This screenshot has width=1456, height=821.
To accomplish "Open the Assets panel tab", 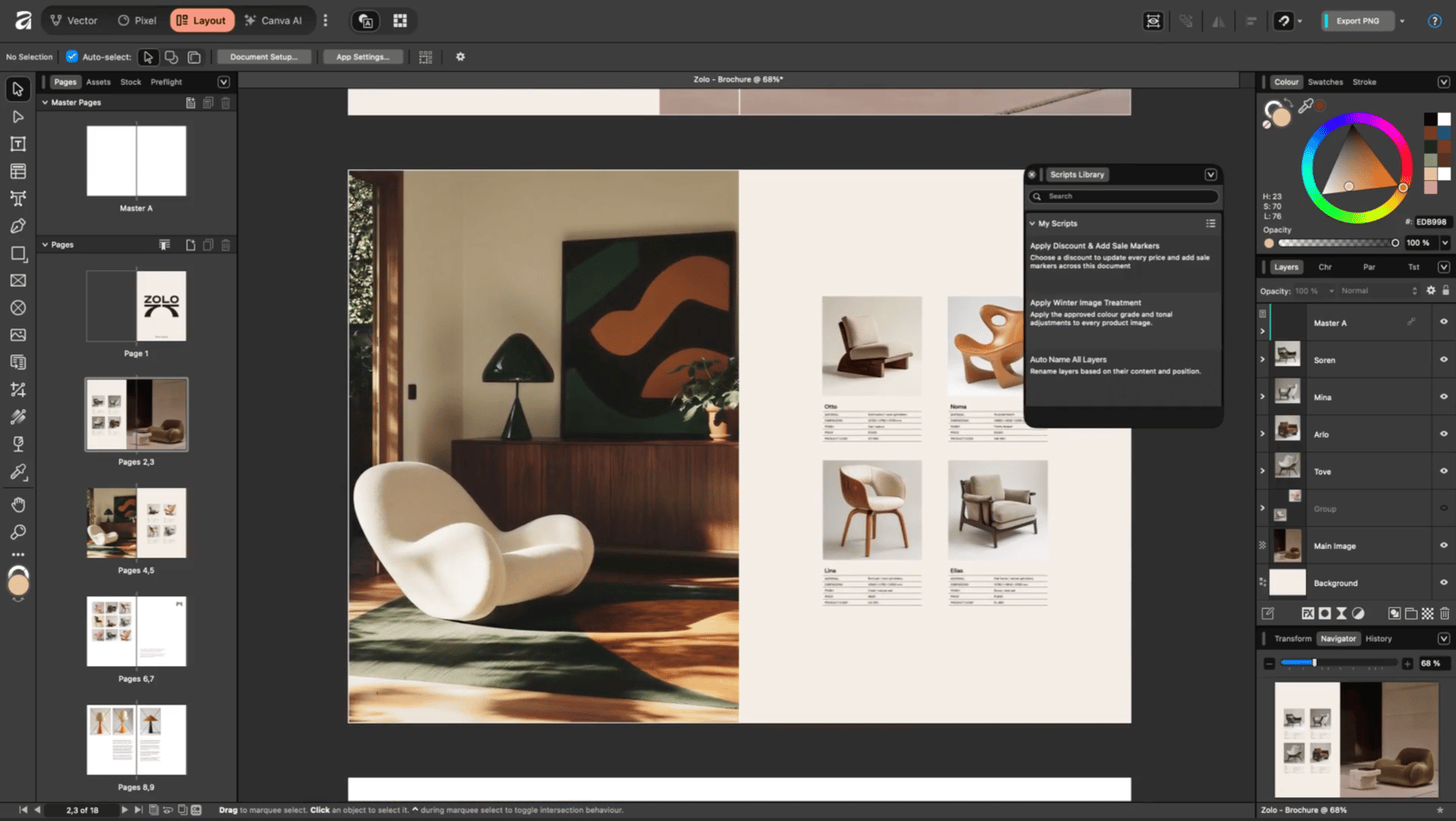I will pos(98,82).
